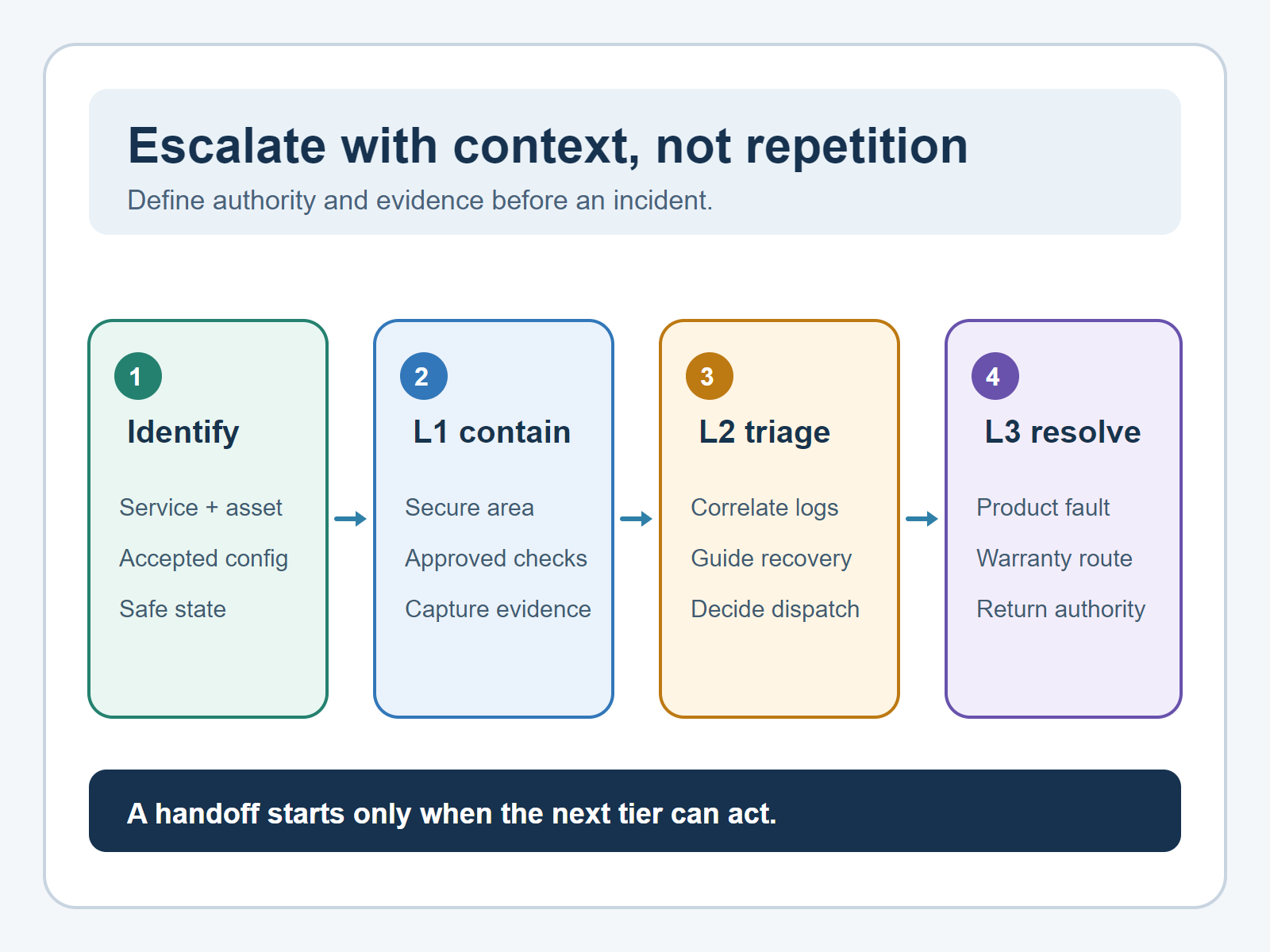1270x952 pixels.
Task: Click the arrow pointing to L3 resolve
Action: (922, 519)
